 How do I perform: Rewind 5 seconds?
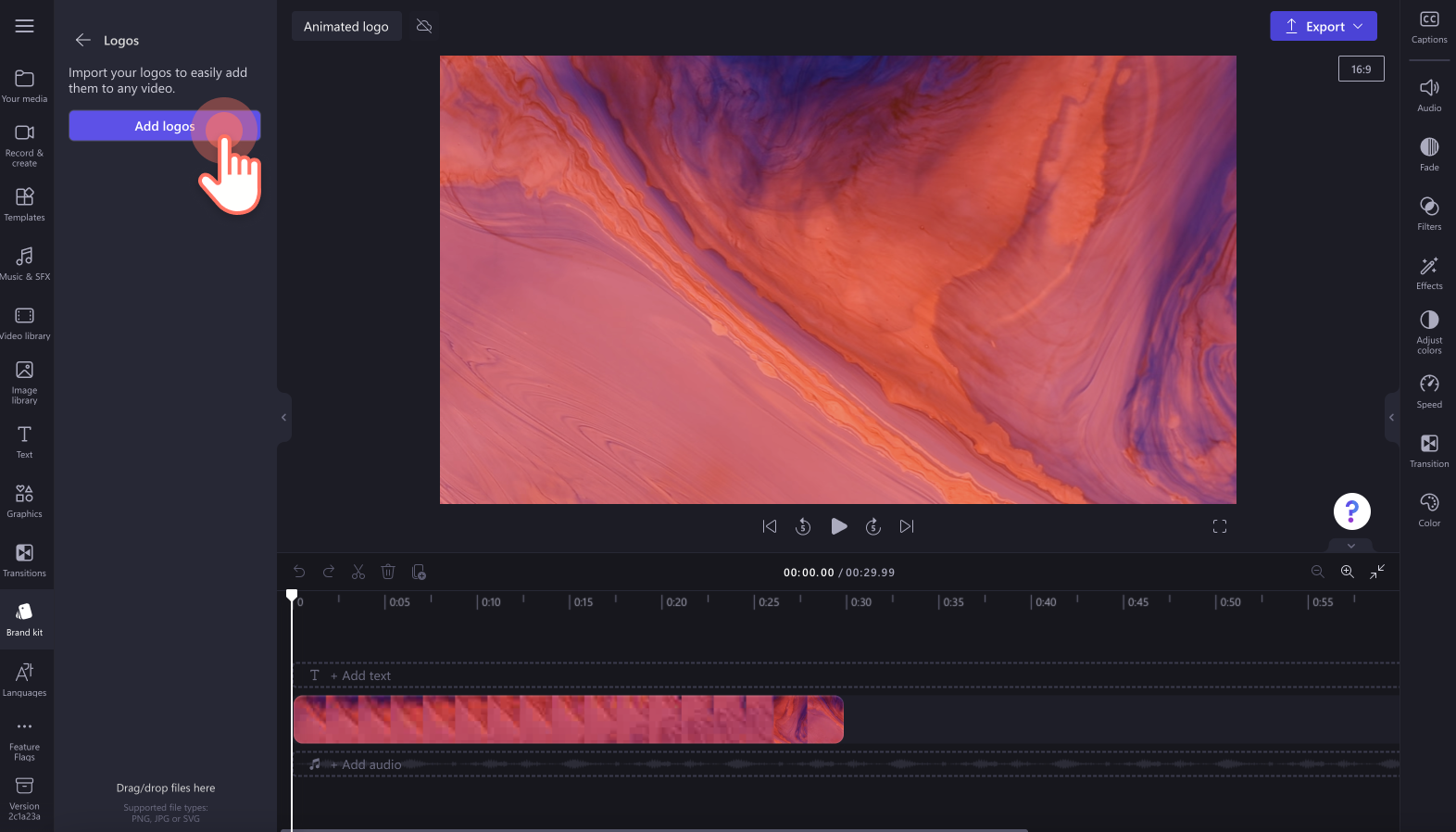click(803, 526)
